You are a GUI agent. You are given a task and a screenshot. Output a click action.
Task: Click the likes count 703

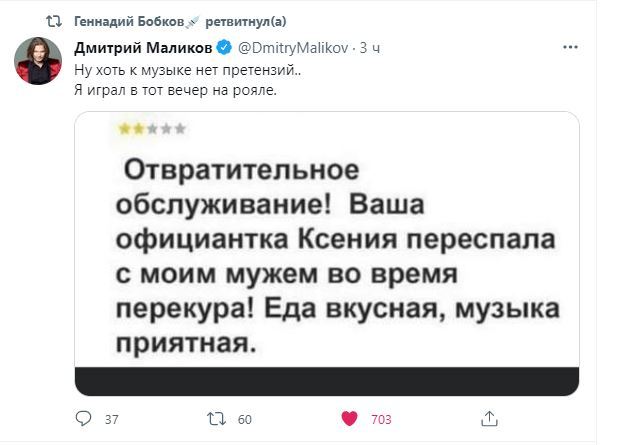pos(381,420)
